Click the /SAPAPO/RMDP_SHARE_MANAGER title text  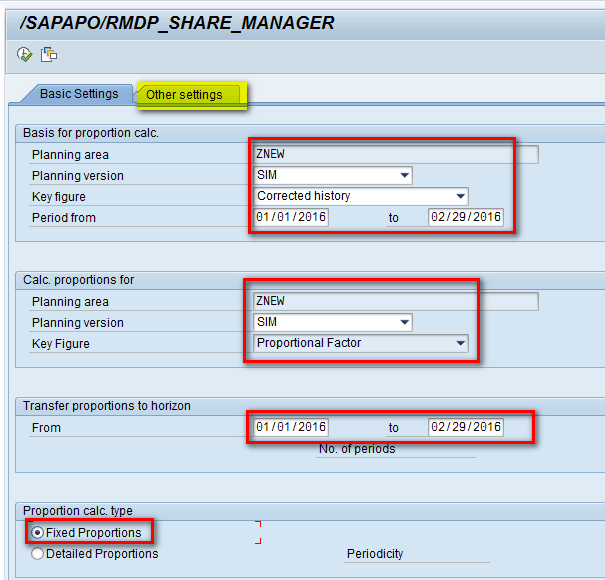click(x=177, y=22)
